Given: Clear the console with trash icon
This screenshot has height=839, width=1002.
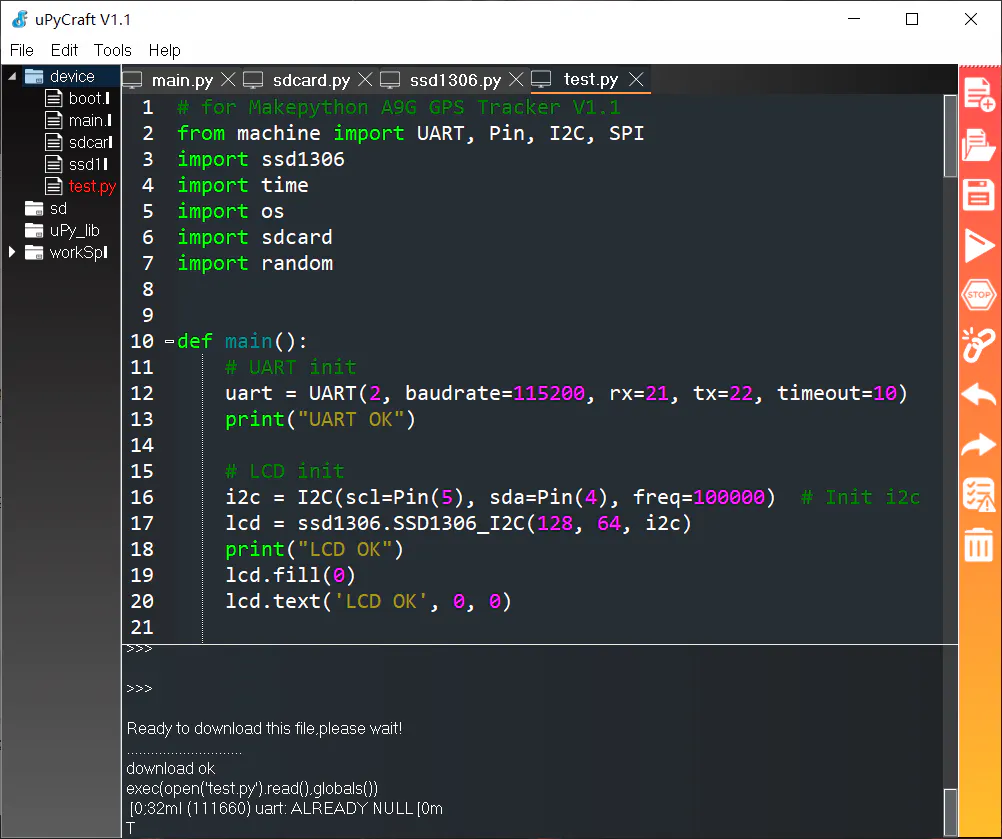Looking at the screenshot, I should (978, 545).
